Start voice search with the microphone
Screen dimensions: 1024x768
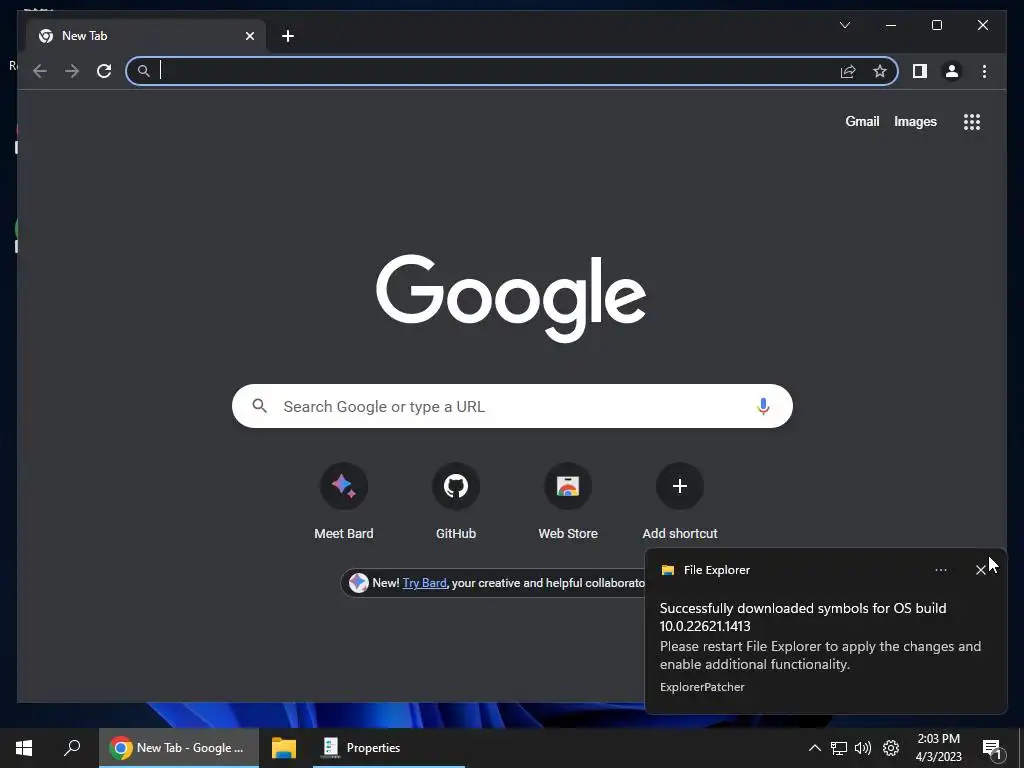click(x=763, y=406)
